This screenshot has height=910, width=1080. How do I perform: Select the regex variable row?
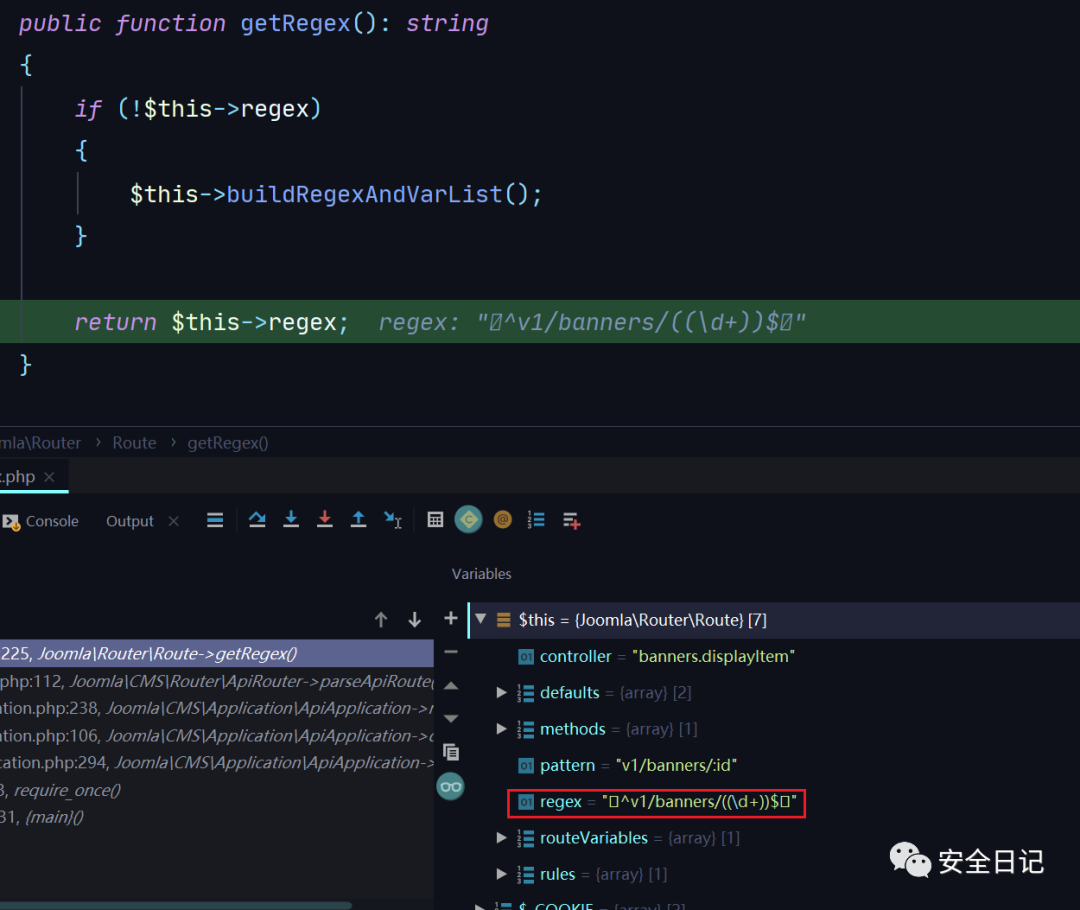[x=660, y=802]
